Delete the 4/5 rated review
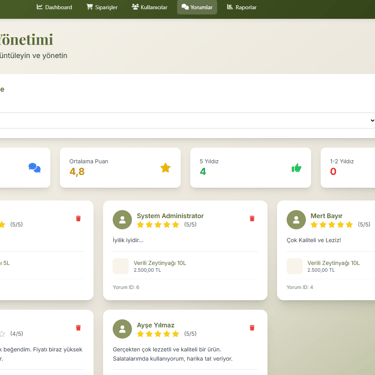The image size is (375, 375). tap(78, 328)
